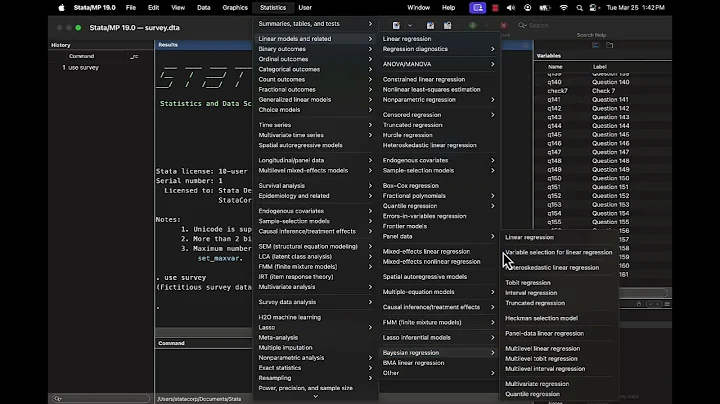Open the Do-file Editor toolbar icon
This screenshot has width=720, height=404.
click(397, 25)
